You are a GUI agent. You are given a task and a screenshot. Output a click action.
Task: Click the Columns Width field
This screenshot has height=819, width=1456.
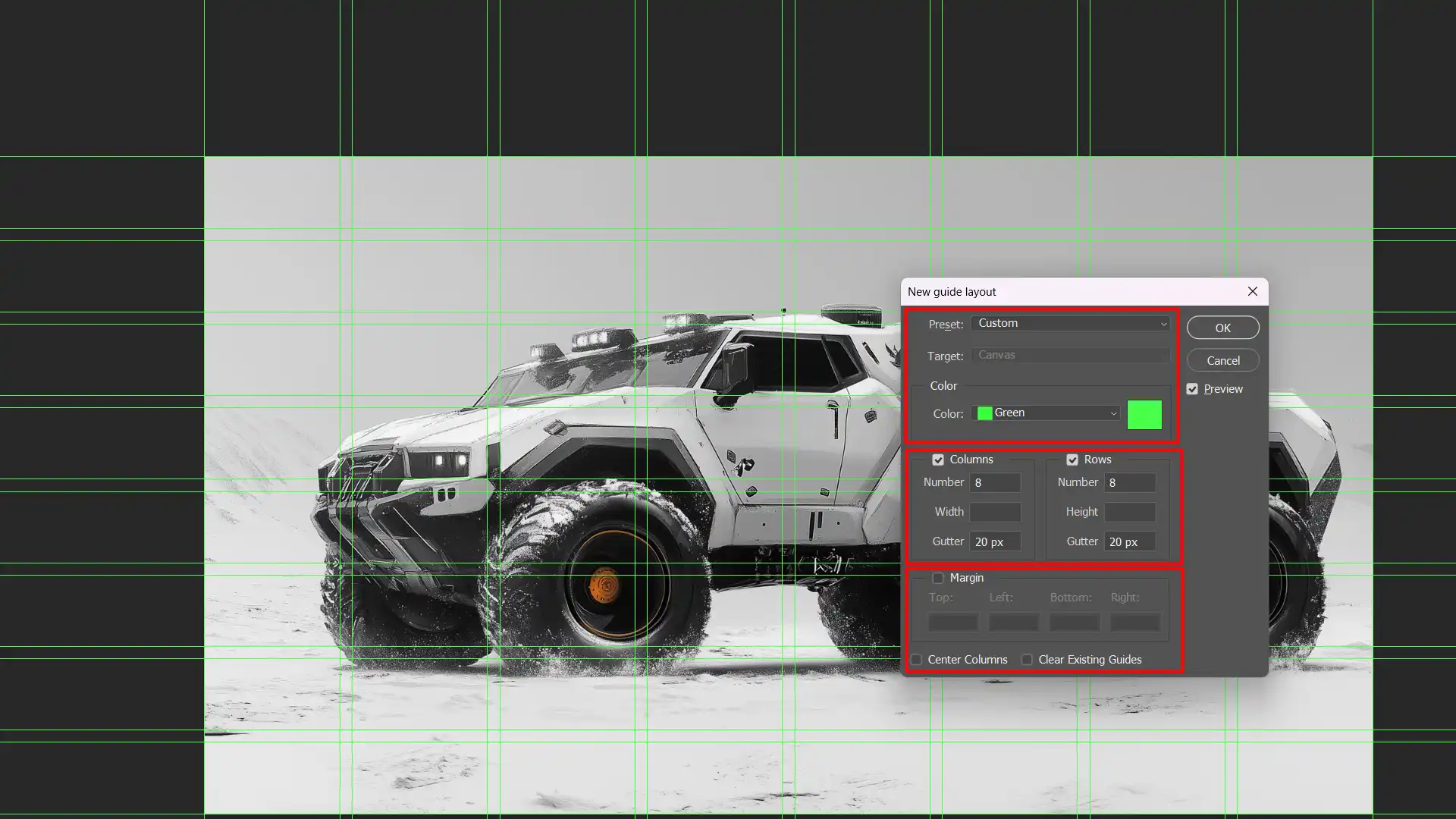pos(995,512)
